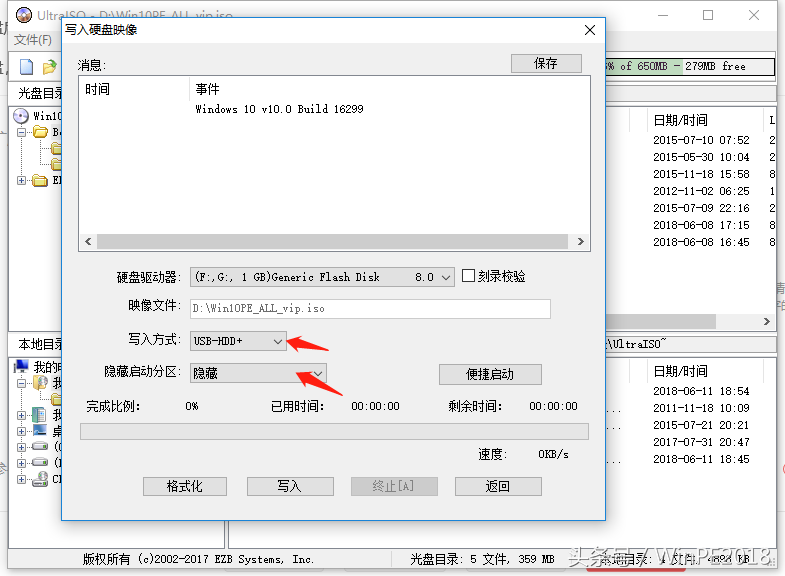Click the 时间 column header
Viewport: 785px width, 576px height.
tap(97, 90)
